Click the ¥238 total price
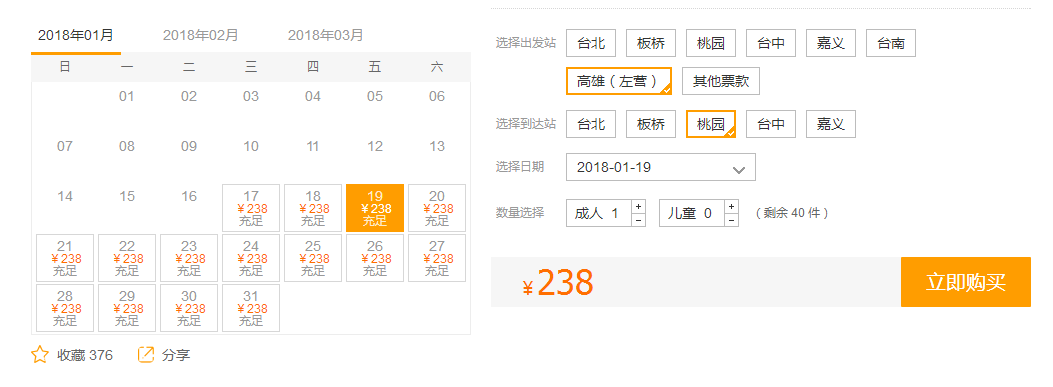This screenshot has height=387, width=1053. (x=558, y=283)
